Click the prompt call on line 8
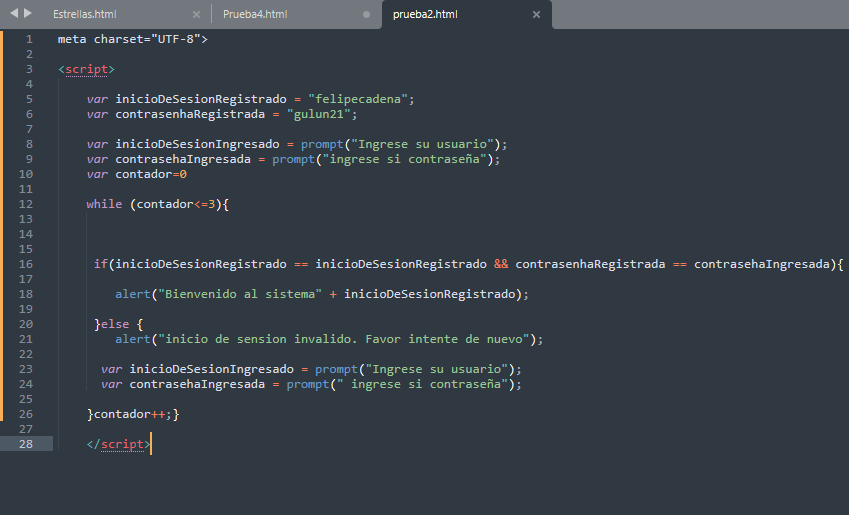 pos(322,144)
